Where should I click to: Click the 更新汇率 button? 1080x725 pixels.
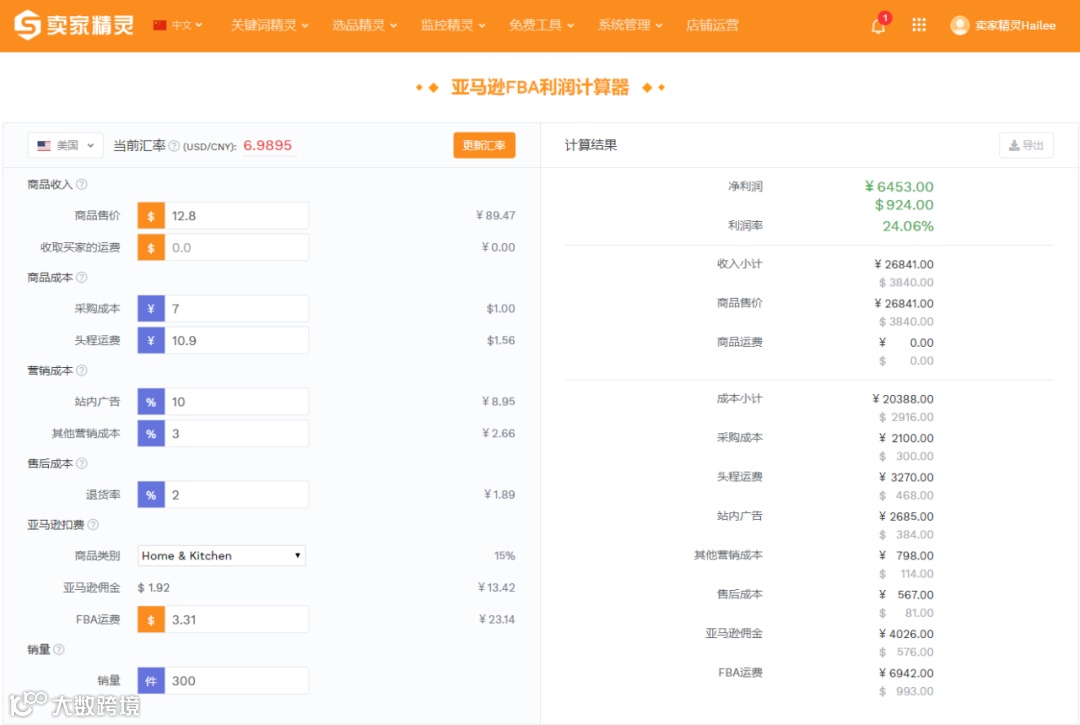pos(484,145)
